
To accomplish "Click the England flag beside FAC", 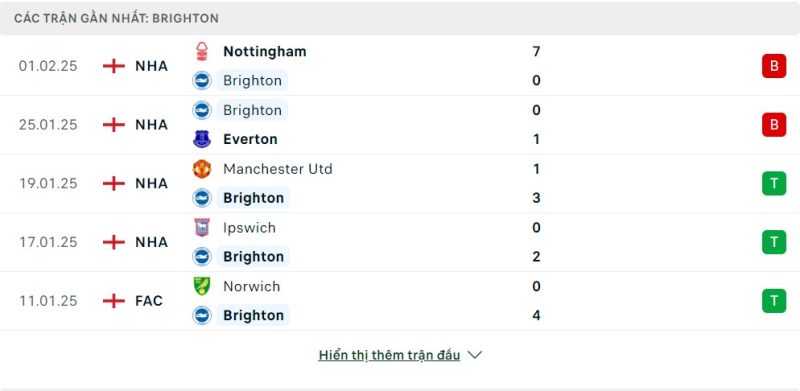I will click(114, 301).
